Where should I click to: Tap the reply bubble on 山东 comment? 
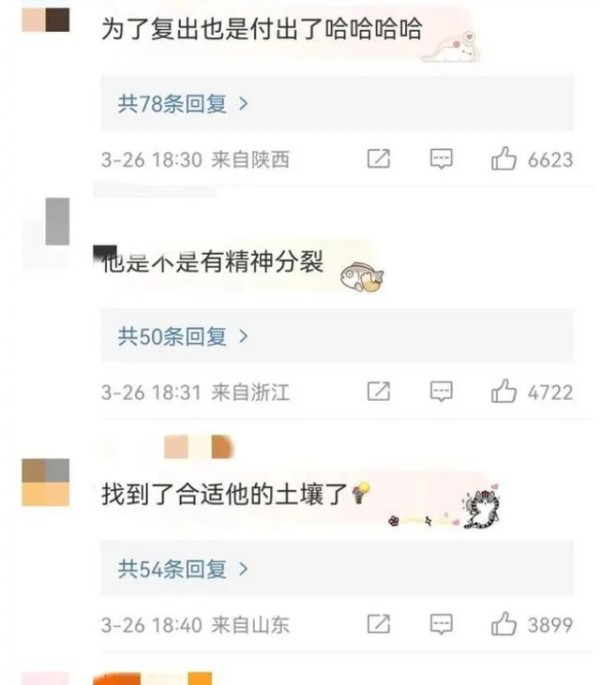441,624
